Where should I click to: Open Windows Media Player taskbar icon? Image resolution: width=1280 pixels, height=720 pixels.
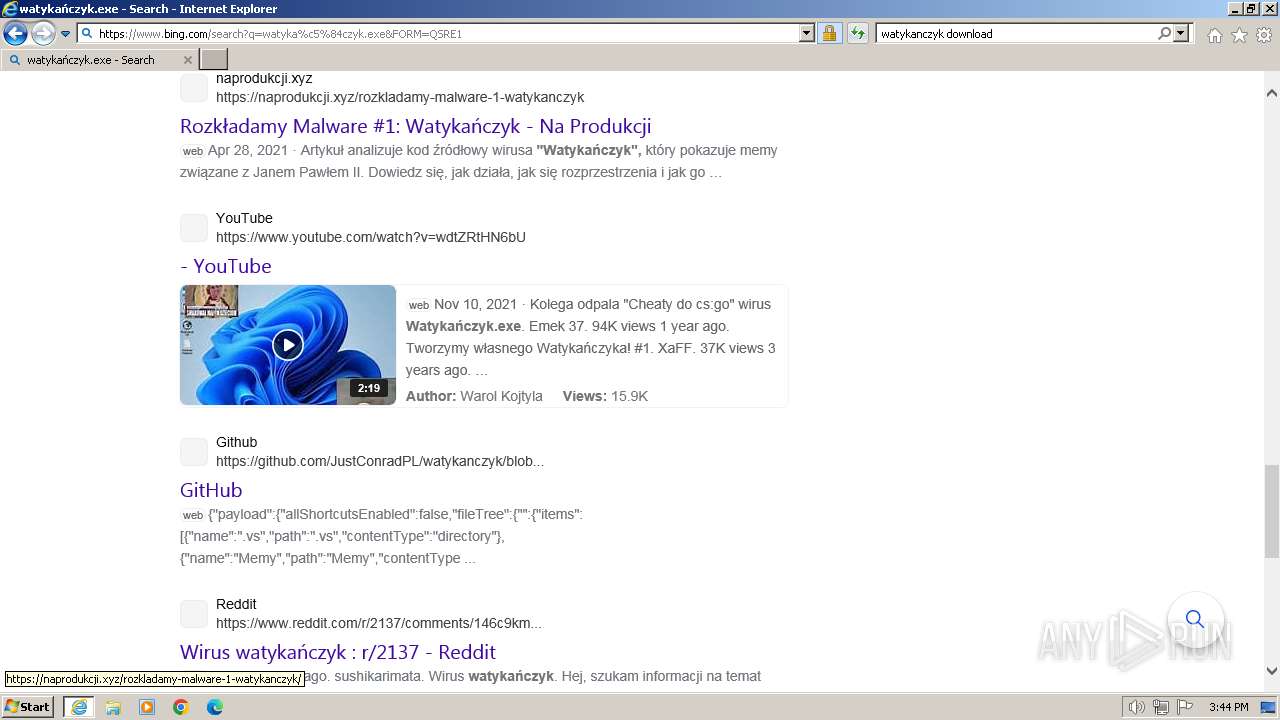tap(147, 707)
